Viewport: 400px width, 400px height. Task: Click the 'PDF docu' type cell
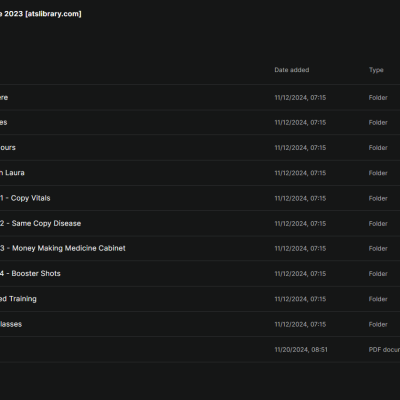coord(384,350)
